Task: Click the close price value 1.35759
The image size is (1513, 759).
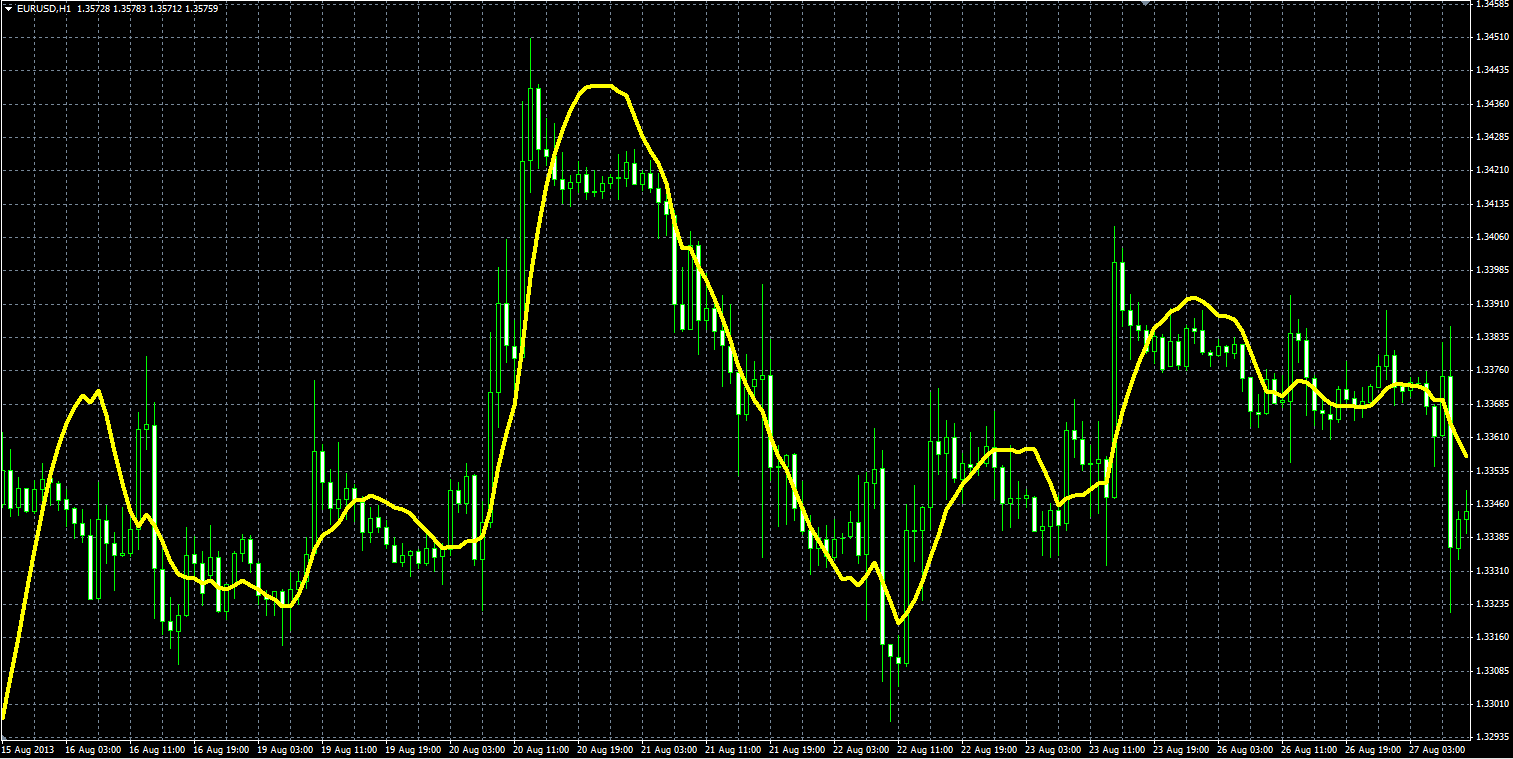Action: click(x=202, y=8)
